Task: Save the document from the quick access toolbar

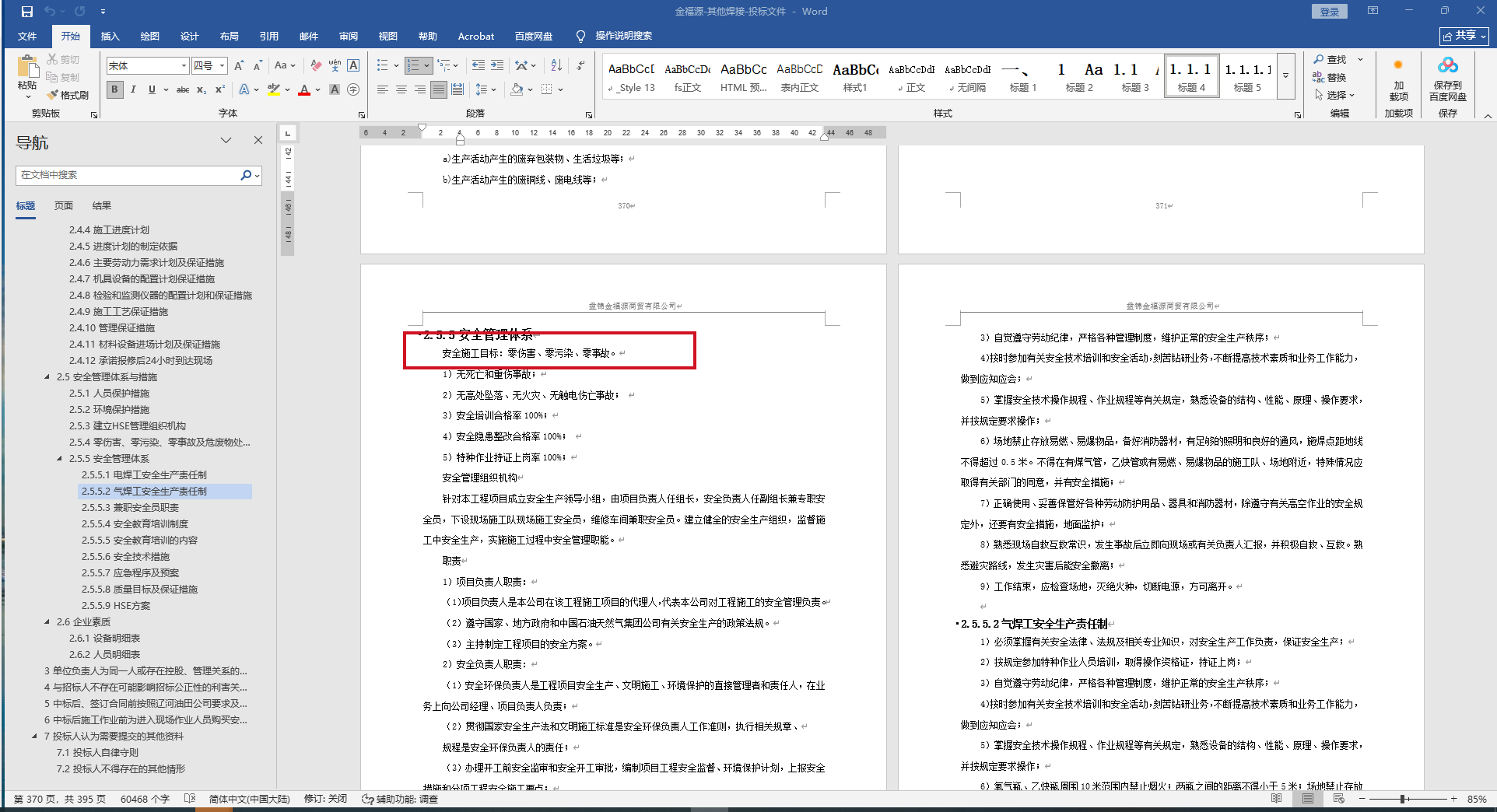Action: tap(26, 12)
